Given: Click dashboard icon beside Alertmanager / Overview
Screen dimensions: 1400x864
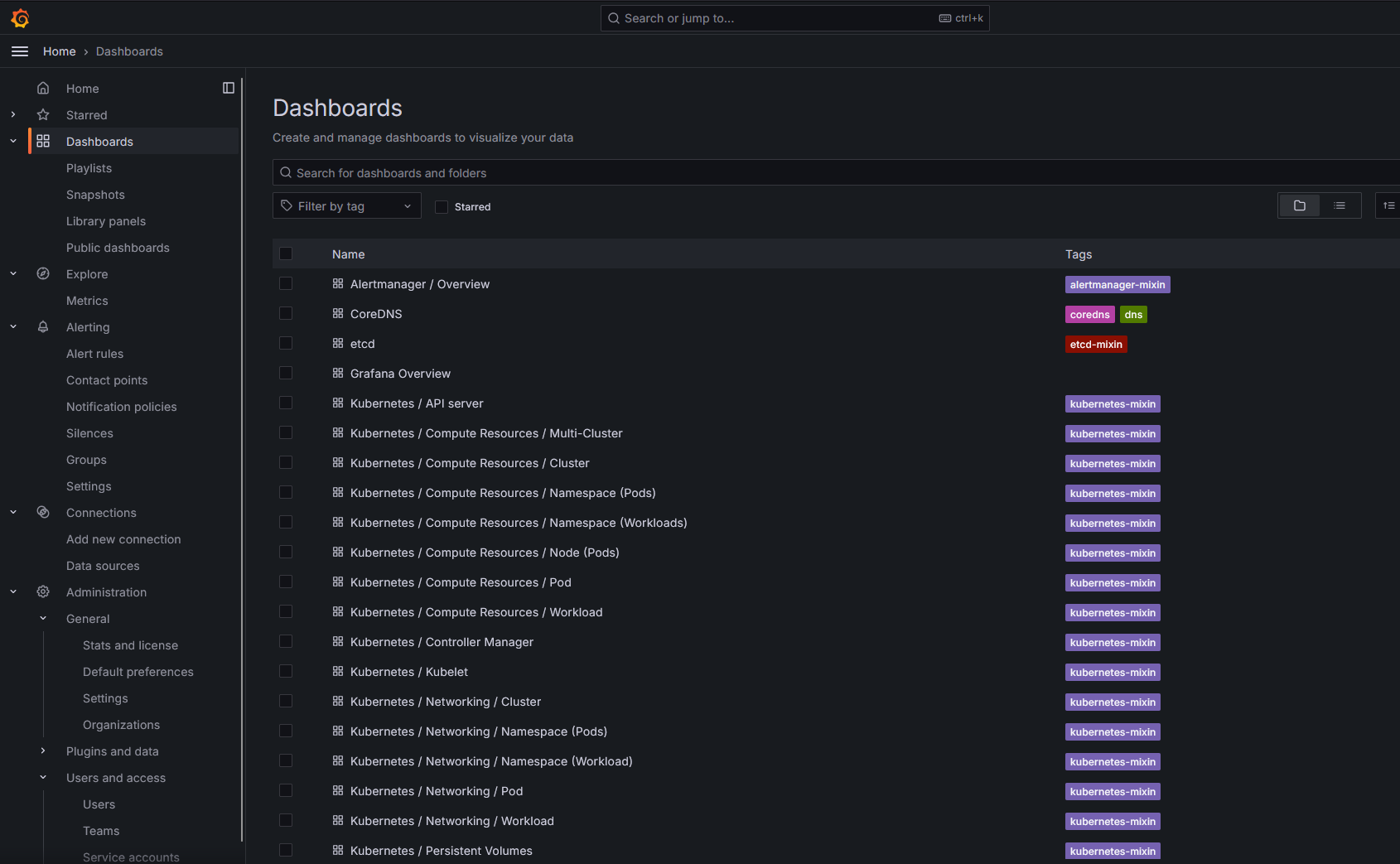Looking at the screenshot, I should pos(338,283).
